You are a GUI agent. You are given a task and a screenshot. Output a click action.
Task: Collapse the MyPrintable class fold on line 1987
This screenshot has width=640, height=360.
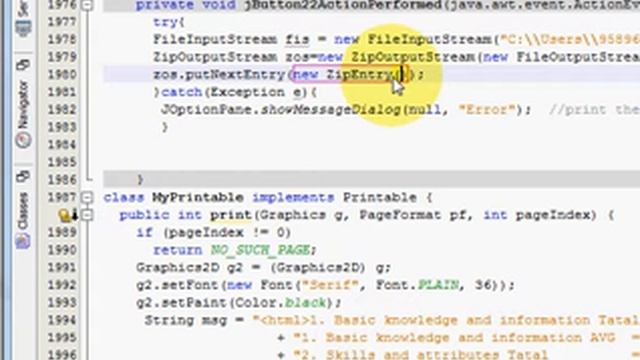87,198
